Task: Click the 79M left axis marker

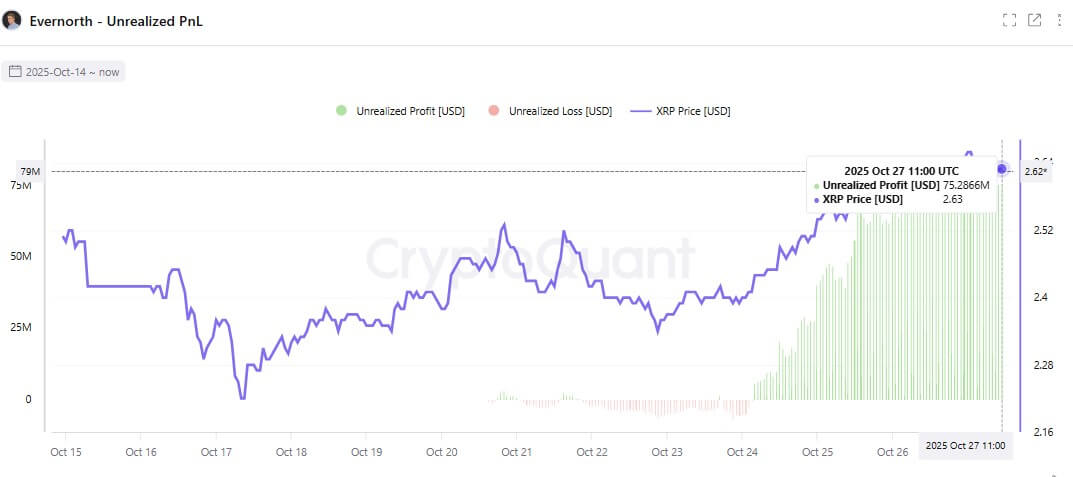Action: click(30, 172)
